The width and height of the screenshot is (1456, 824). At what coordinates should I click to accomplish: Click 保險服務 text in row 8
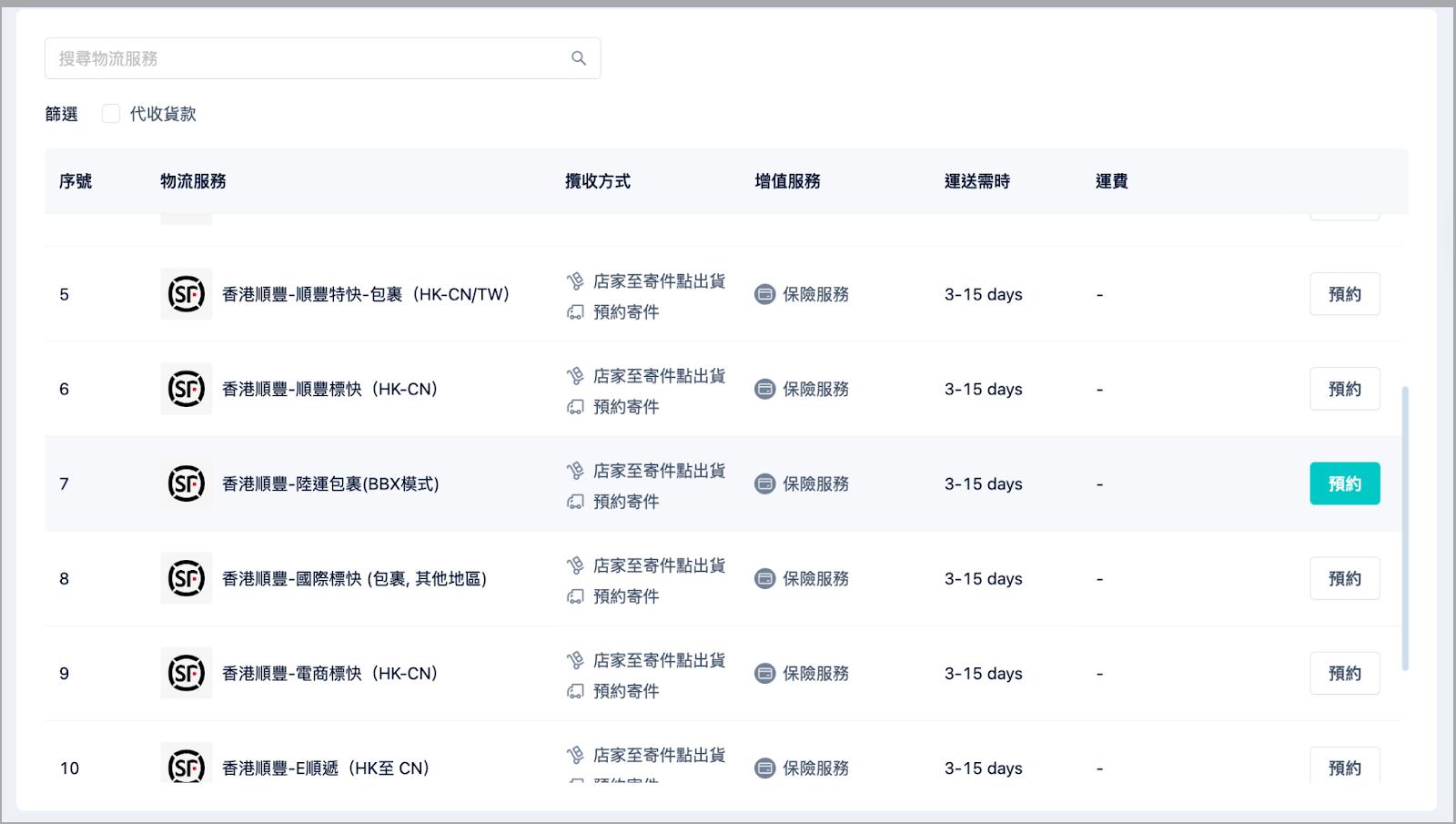(816, 578)
